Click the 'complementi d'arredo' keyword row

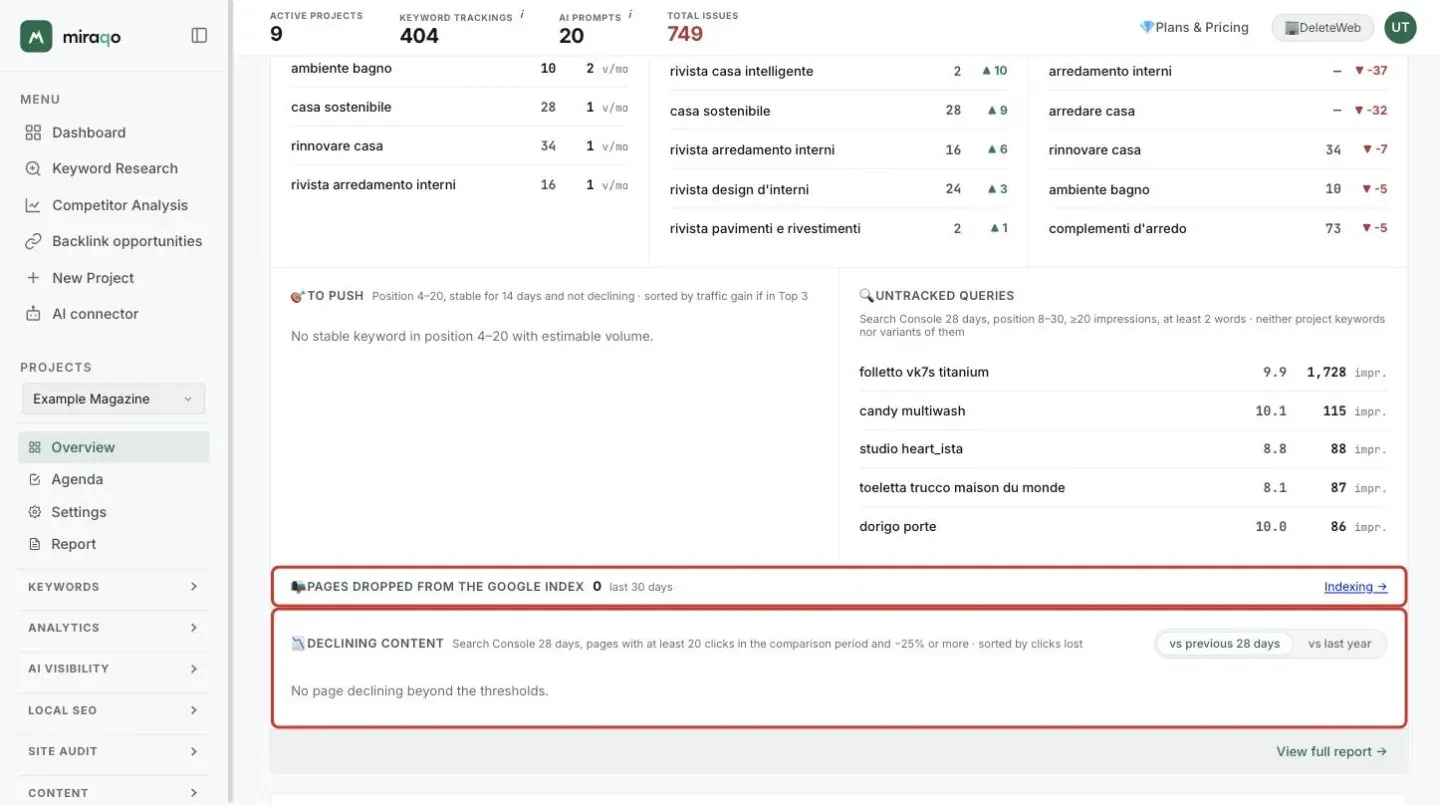click(x=1218, y=229)
